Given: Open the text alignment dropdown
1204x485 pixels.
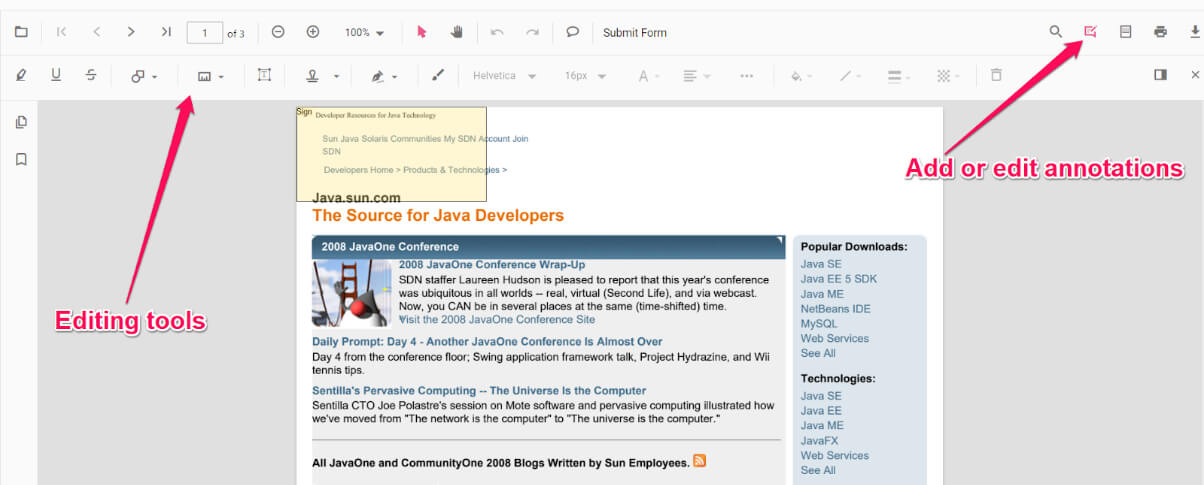Looking at the screenshot, I should click(697, 76).
